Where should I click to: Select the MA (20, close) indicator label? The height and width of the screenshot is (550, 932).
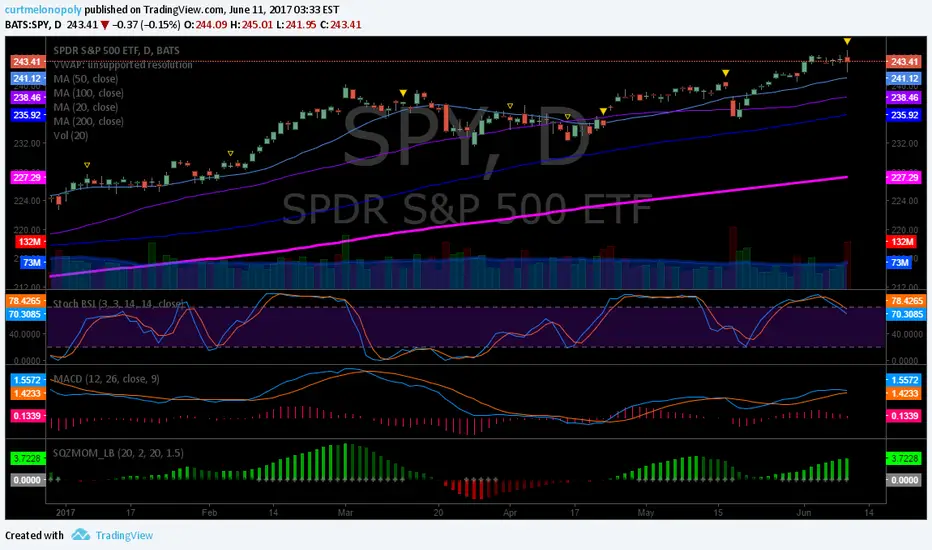click(86, 108)
